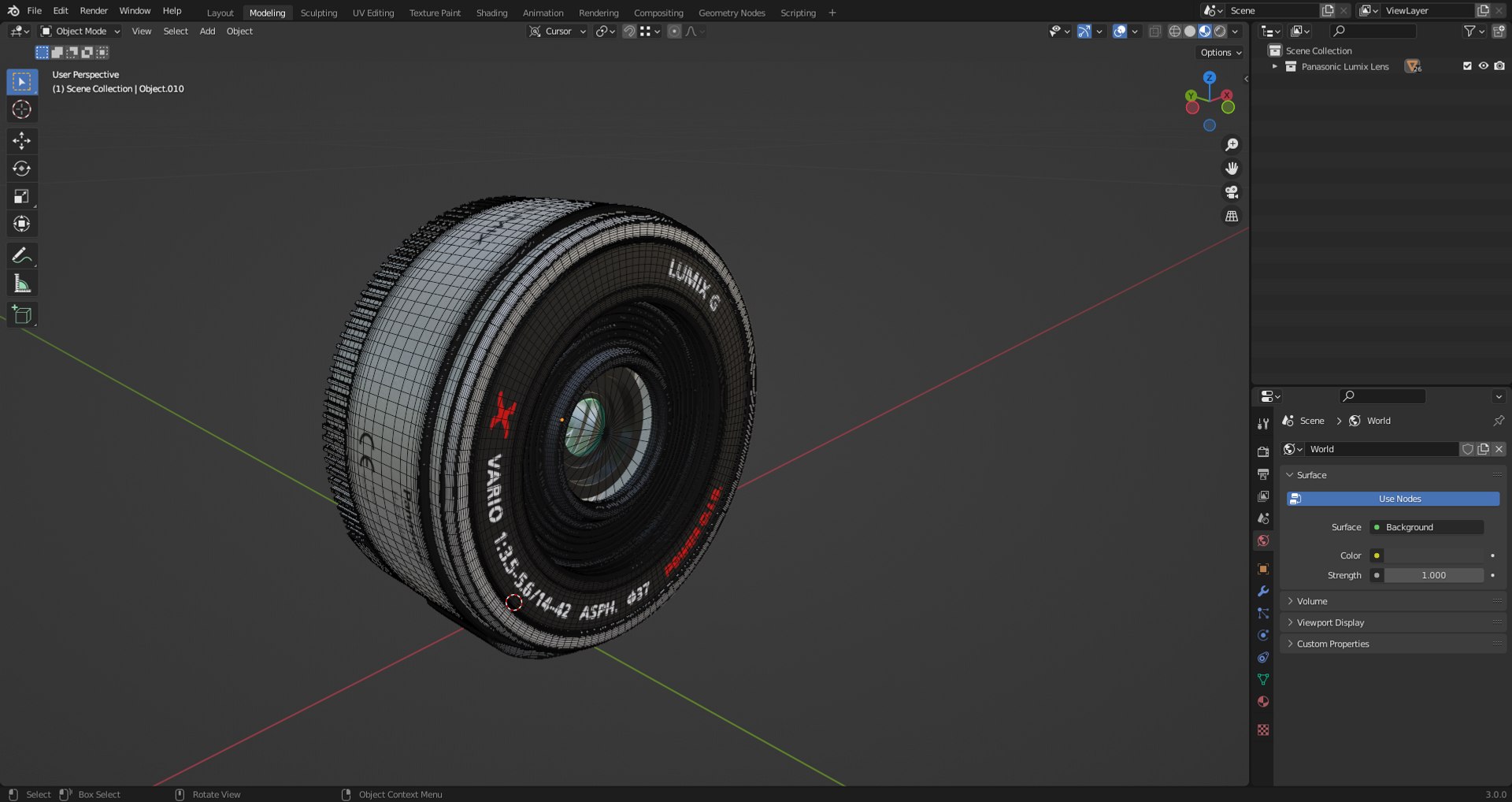Switch orthographic/perspective grid icon
This screenshot has width=1512, height=802.
[x=1232, y=216]
